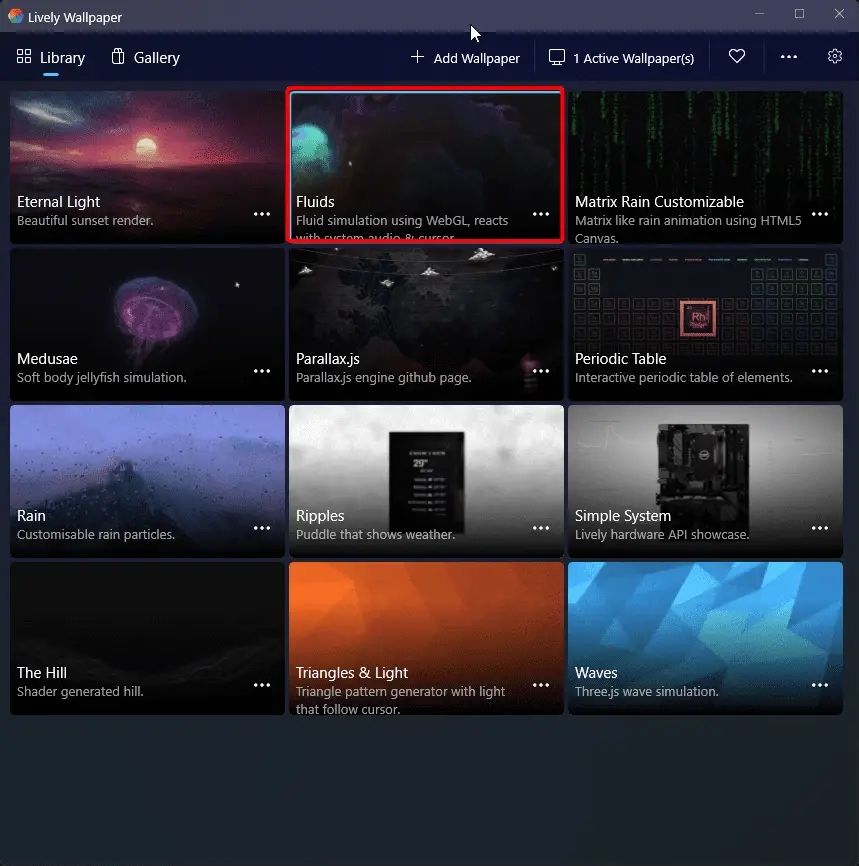Open more options for Waves wallpaper
This screenshot has height=866, width=859.
point(820,685)
